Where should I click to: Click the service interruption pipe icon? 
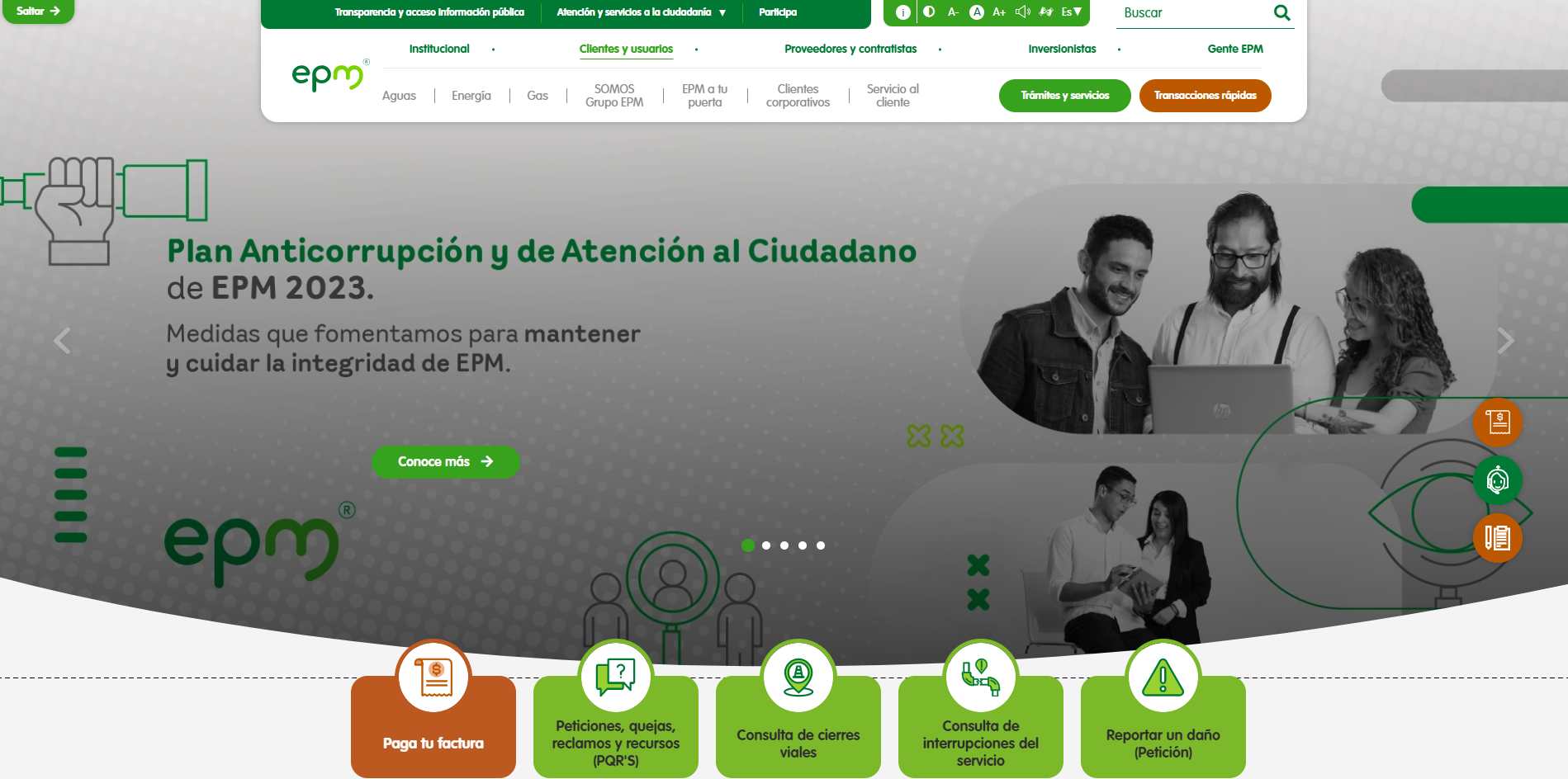pos(981,677)
